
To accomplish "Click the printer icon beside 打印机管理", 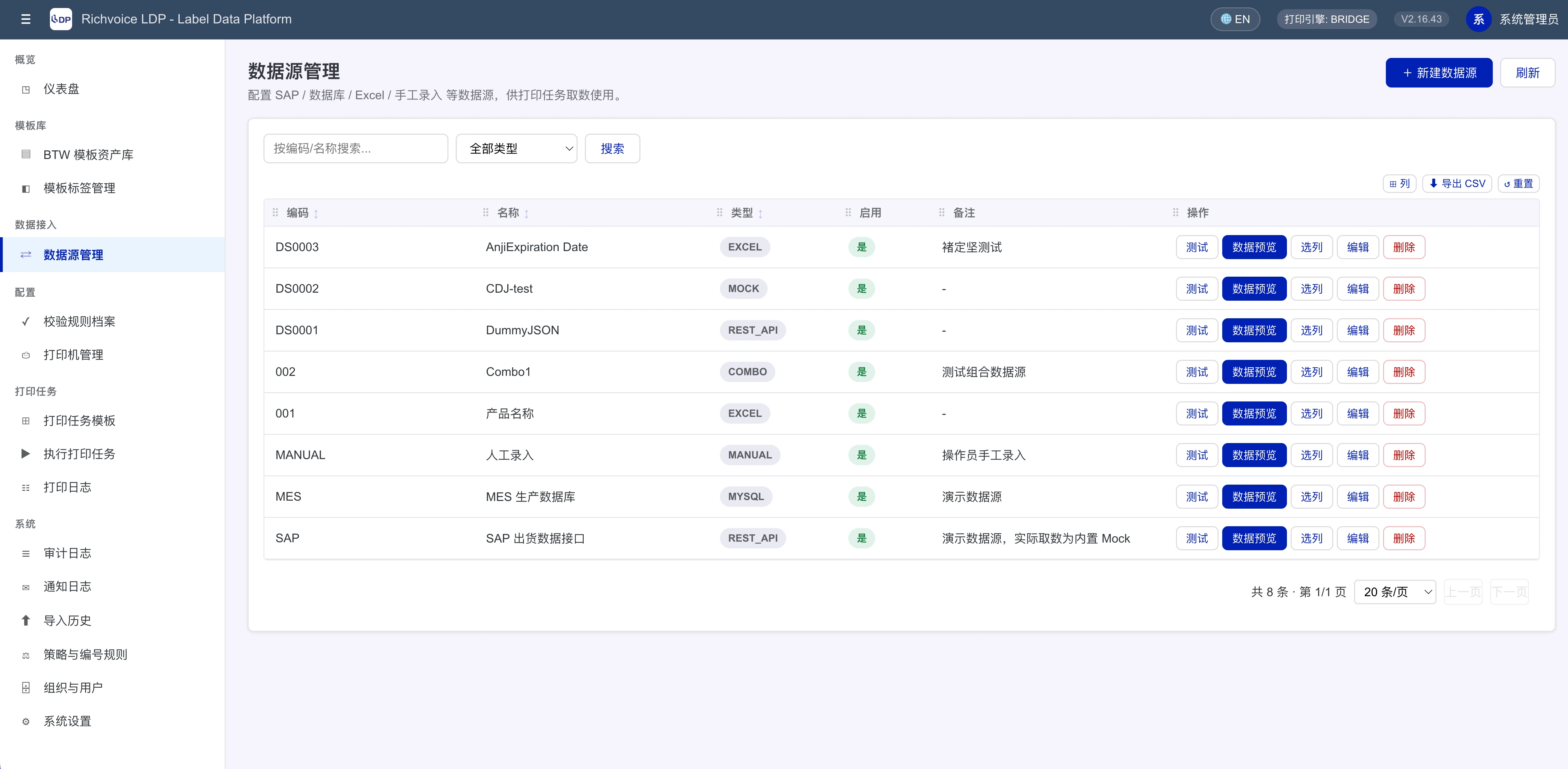I will tap(26, 355).
